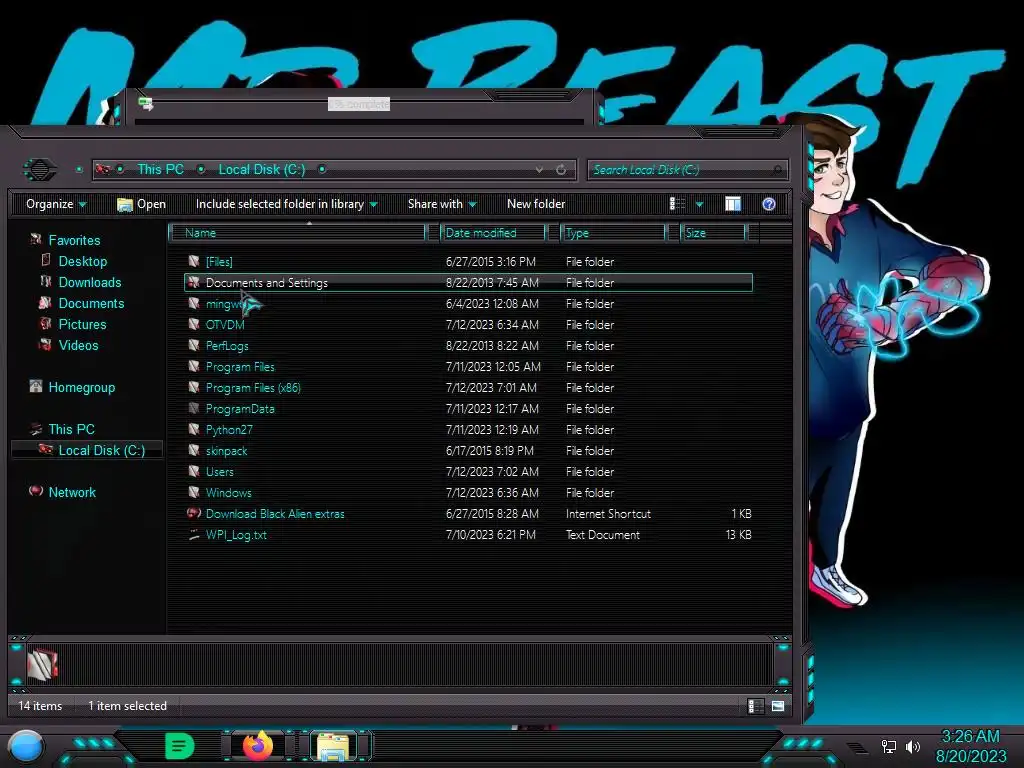Open Desktop in the navigation pane
Viewport: 1024px width, 768px height.
[x=82, y=261]
